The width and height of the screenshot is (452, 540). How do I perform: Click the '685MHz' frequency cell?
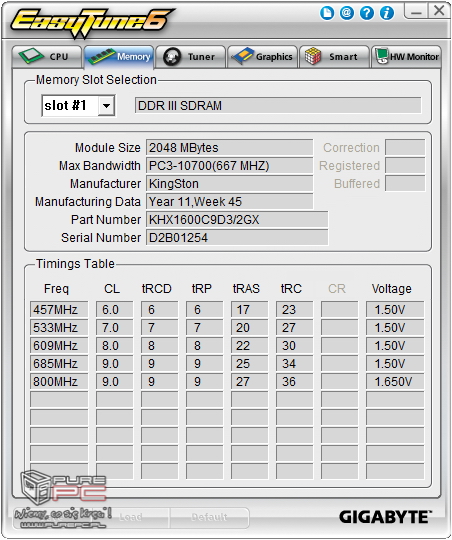[x=59, y=363]
